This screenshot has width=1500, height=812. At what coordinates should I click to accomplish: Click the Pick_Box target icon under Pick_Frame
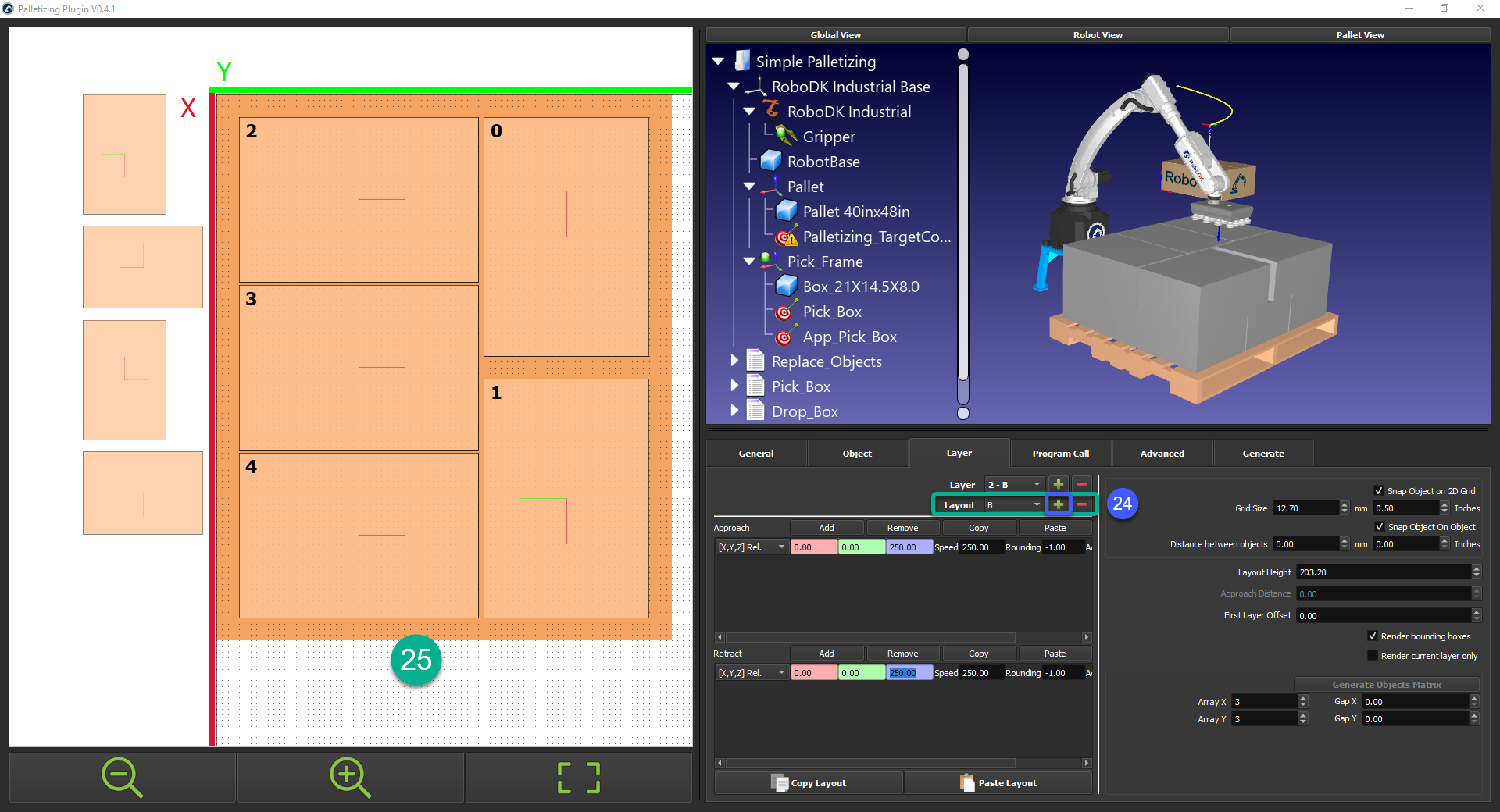(784, 312)
